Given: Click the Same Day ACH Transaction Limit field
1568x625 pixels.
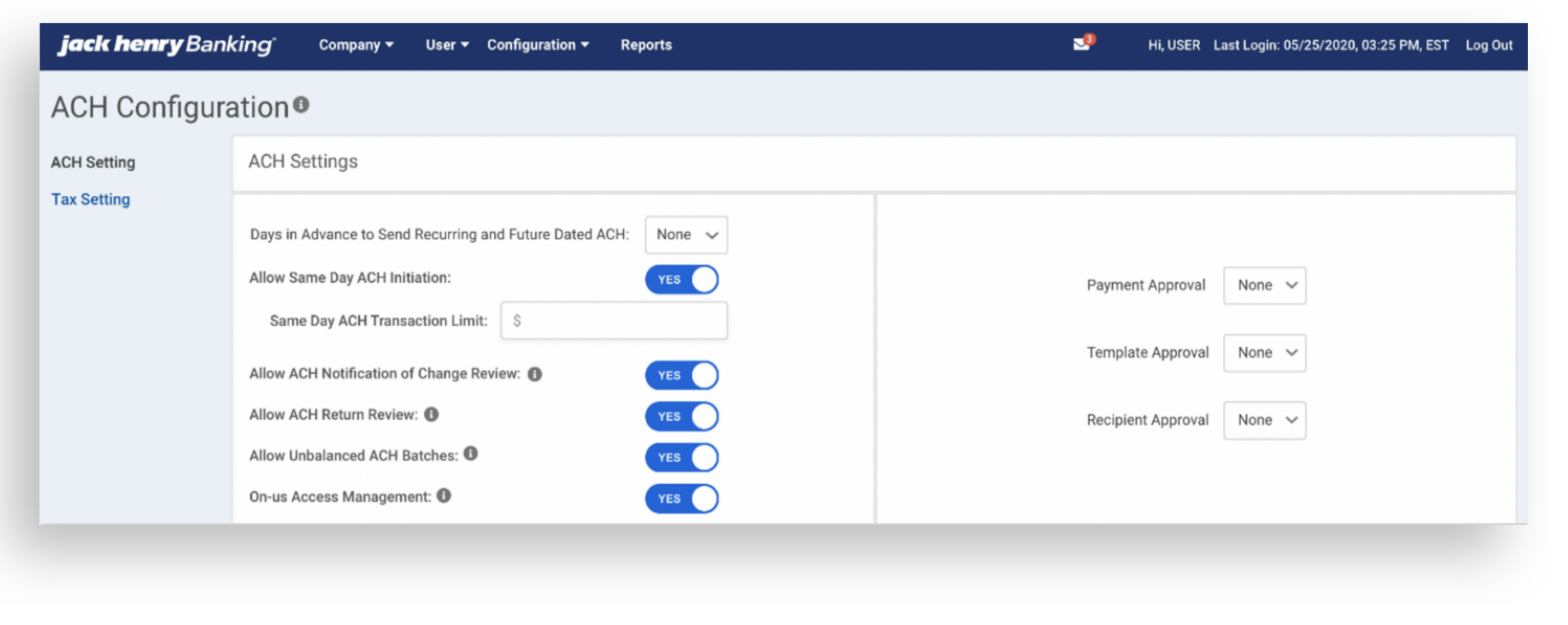Looking at the screenshot, I should (614, 321).
